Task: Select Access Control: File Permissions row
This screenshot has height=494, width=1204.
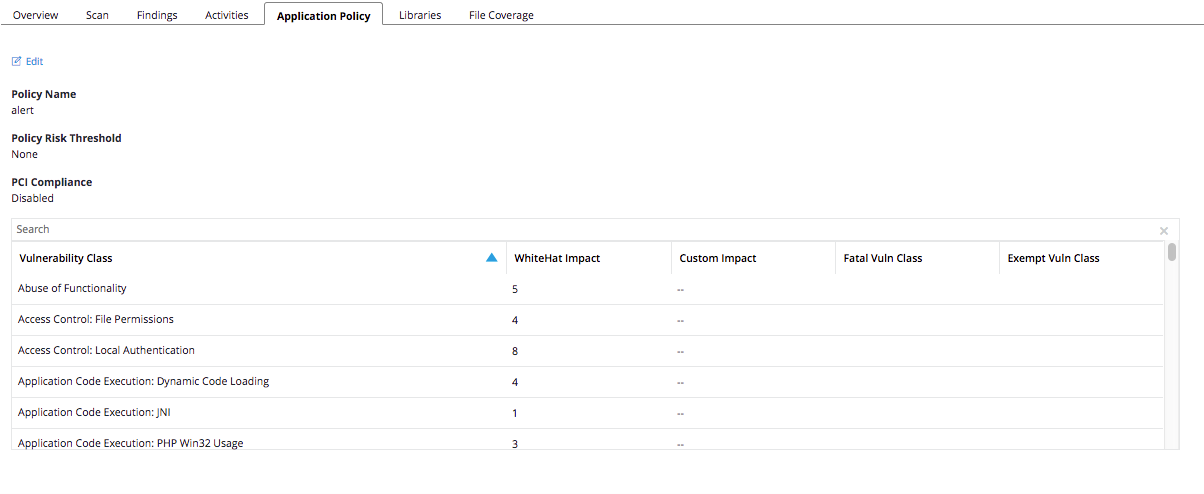Action: pyautogui.click(x=588, y=320)
